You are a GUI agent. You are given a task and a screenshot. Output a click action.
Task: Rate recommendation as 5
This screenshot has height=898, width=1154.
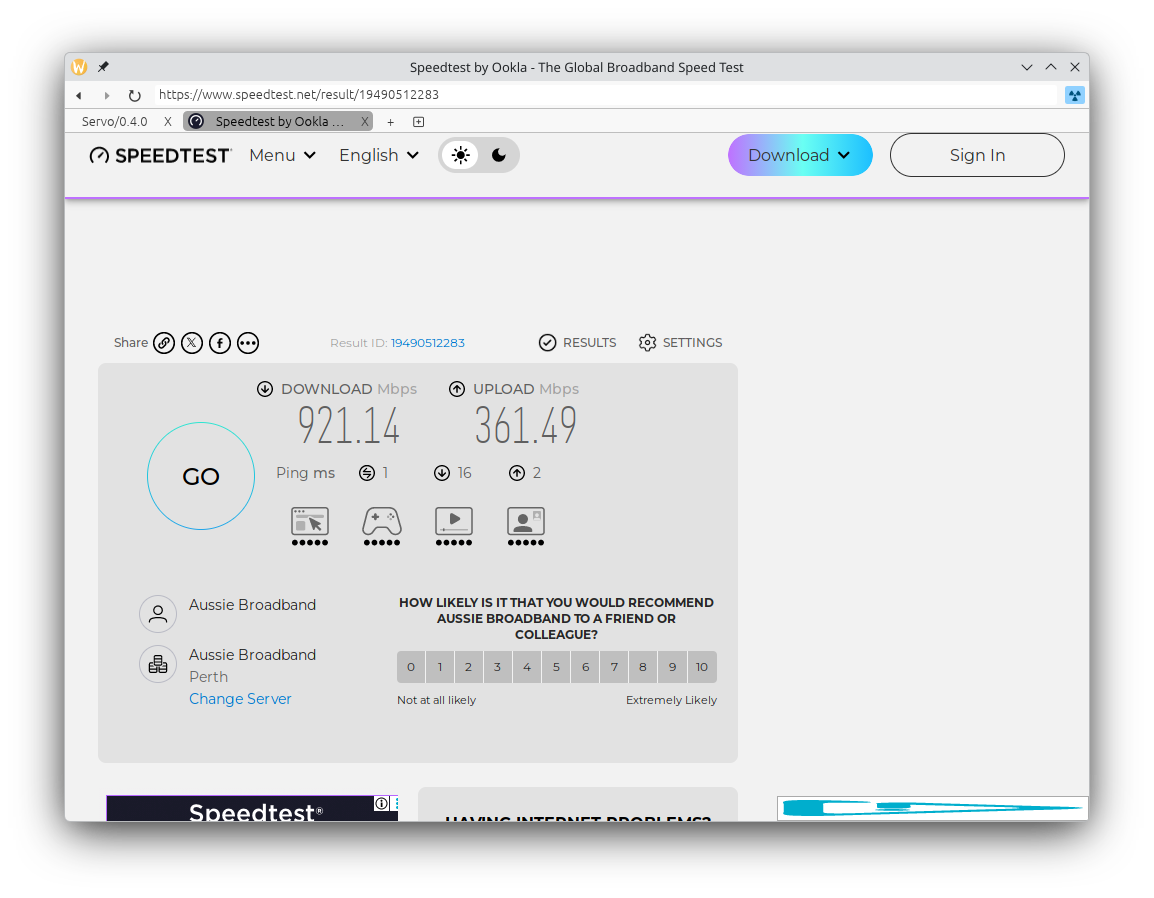tap(556, 667)
